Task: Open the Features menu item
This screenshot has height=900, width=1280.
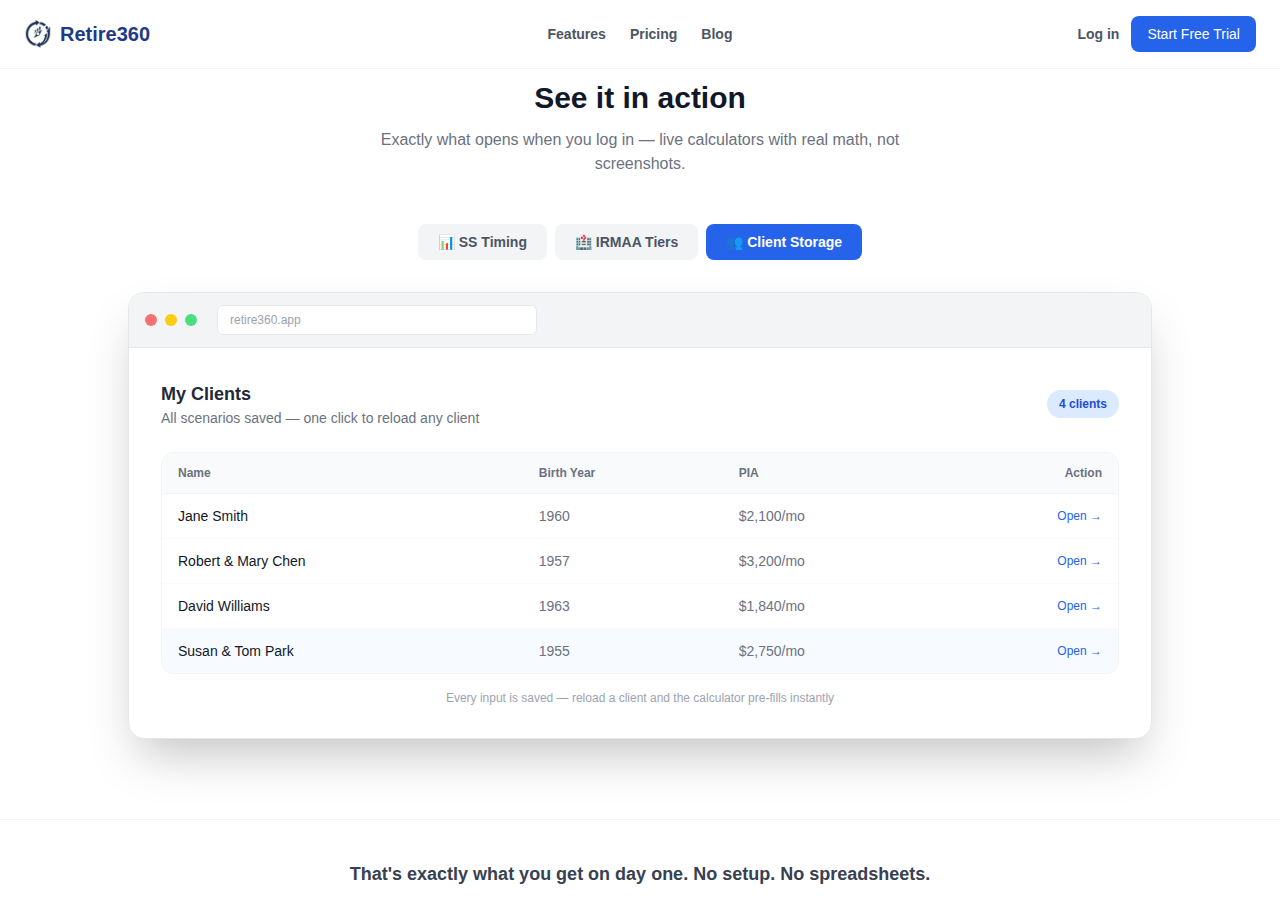Action: [576, 34]
